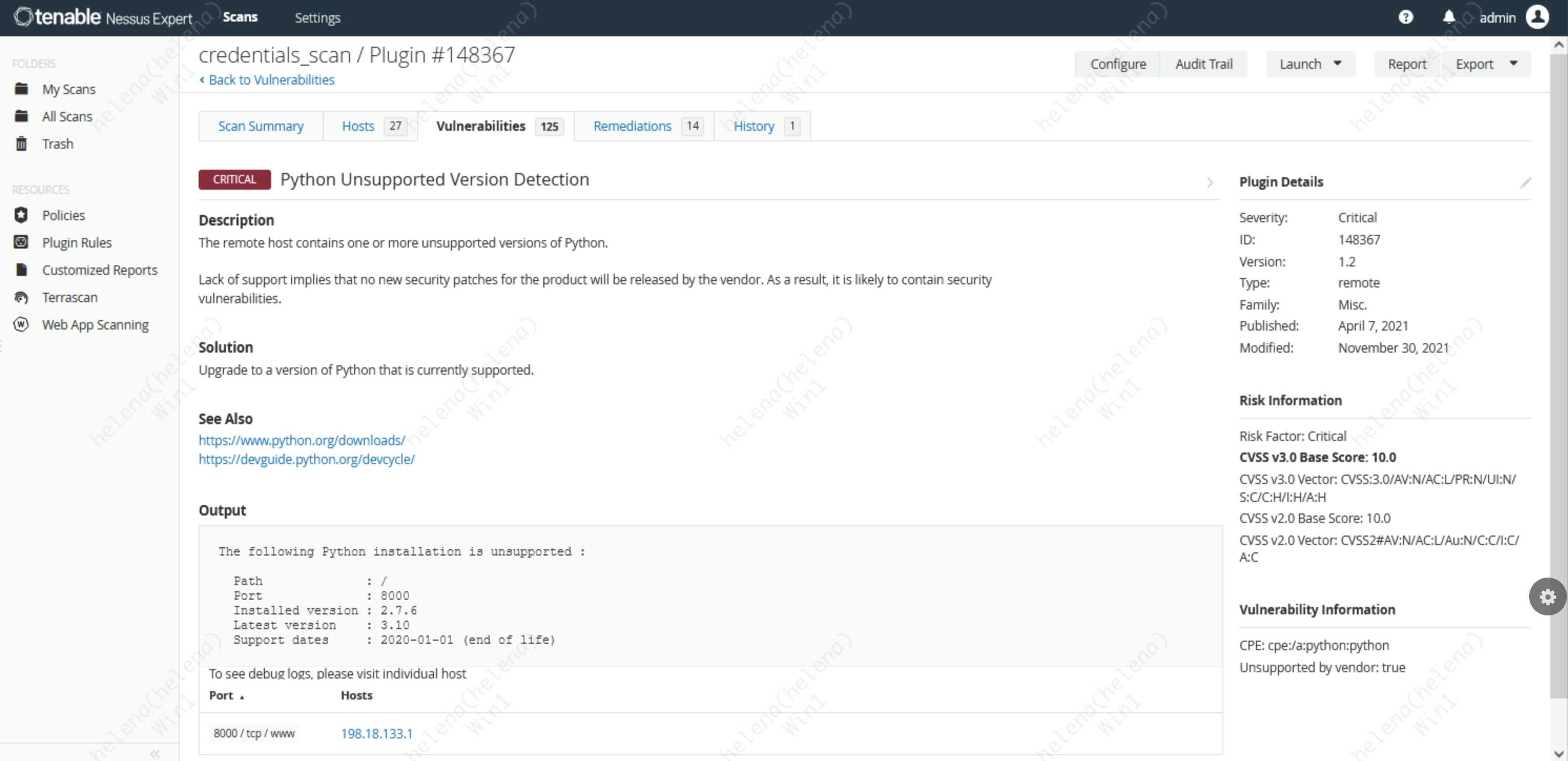Open the Scan Summary tab
Image resolution: width=1568 pixels, height=761 pixels.
[261, 126]
